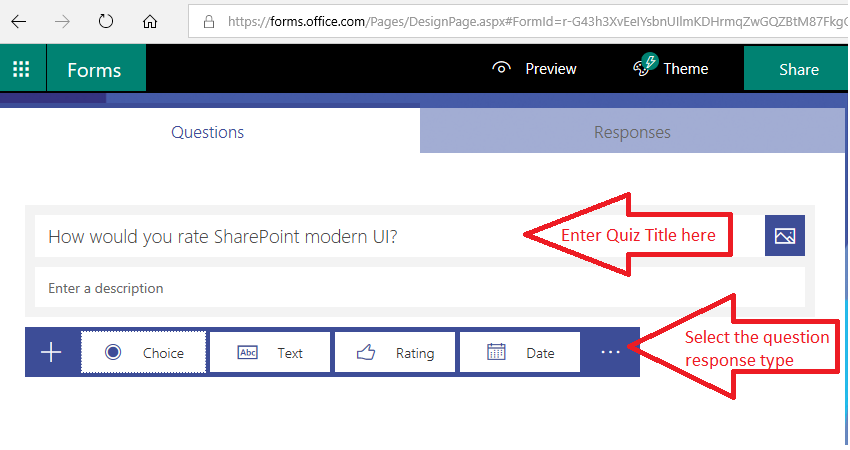This screenshot has height=450, width=850.
Task: Reload the page with the refresh icon
Action: point(106,21)
